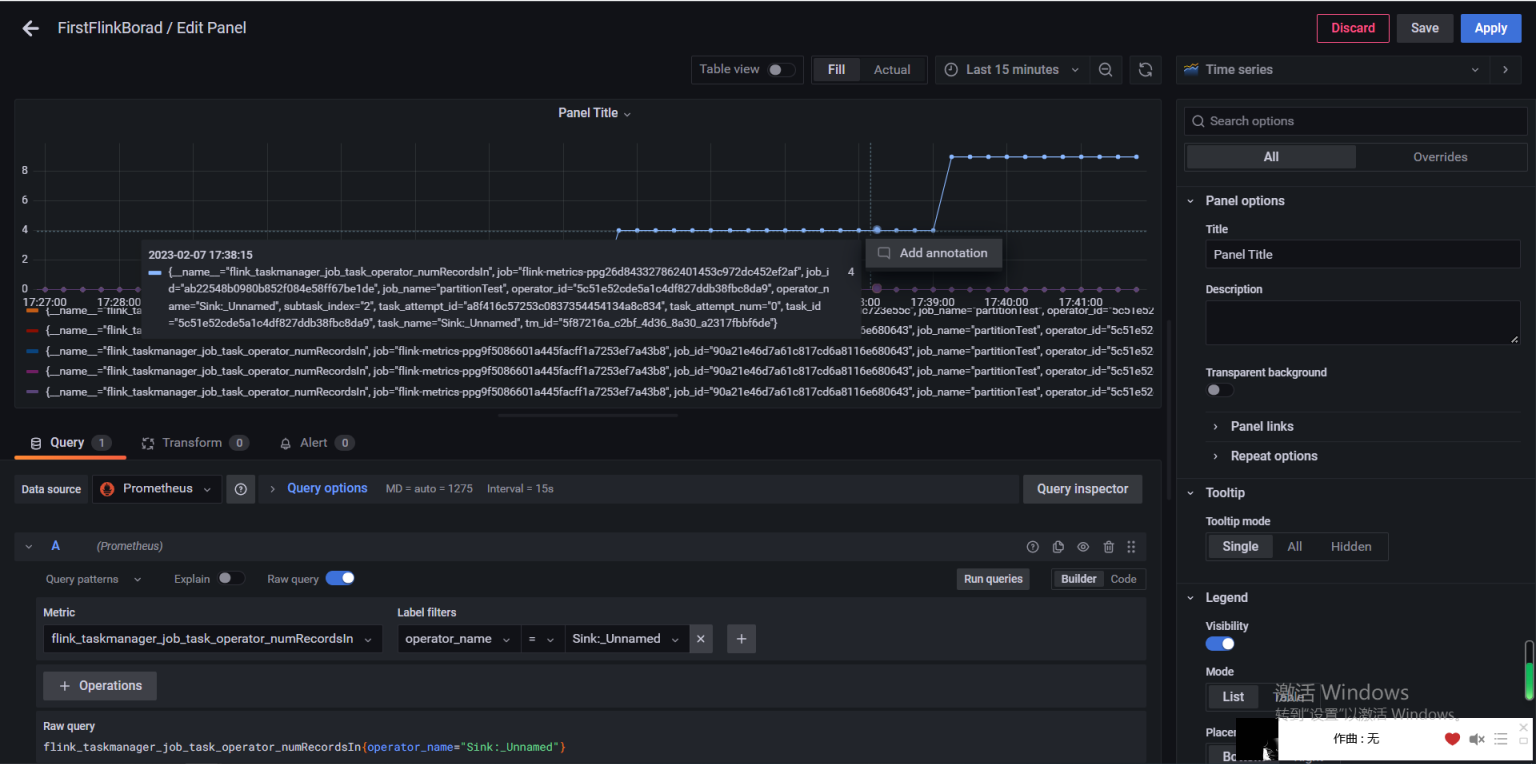The width and height of the screenshot is (1536, 764).
Task: Open the playlist icon in music widget
Action: pyautogui.click(x=1501, y=739)
